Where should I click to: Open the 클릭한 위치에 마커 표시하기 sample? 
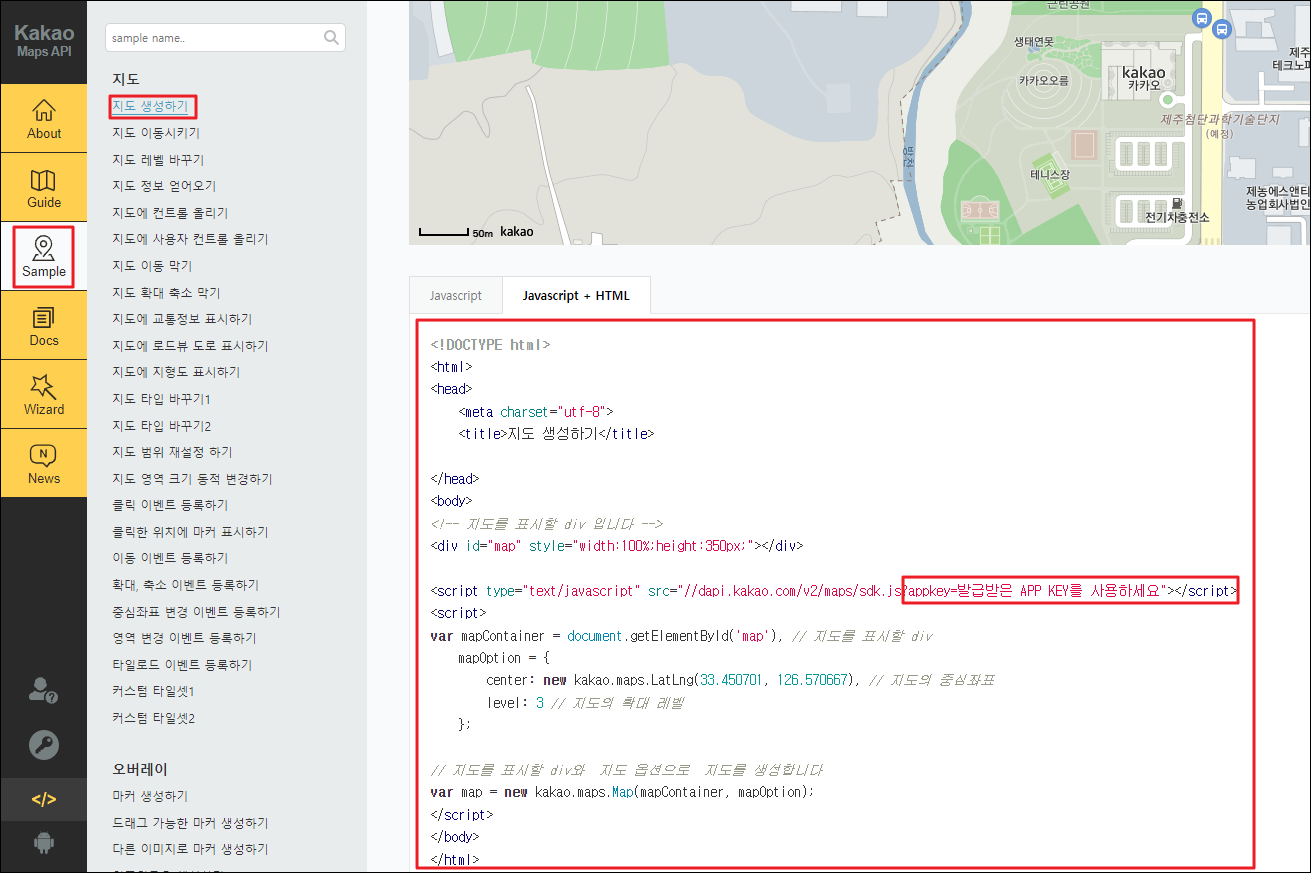190,532
